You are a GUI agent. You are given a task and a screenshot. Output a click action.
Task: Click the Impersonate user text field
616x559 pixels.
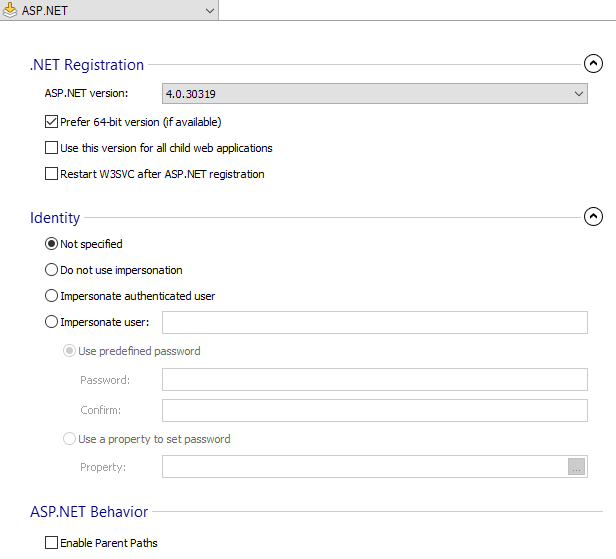[375, 323]
